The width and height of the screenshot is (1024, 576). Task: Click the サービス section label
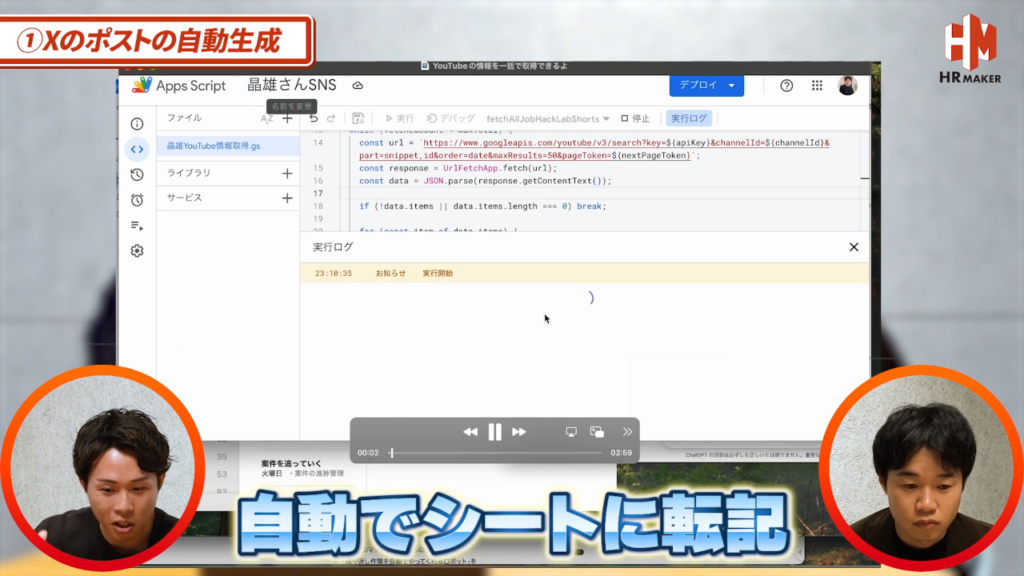pos(185,198)
